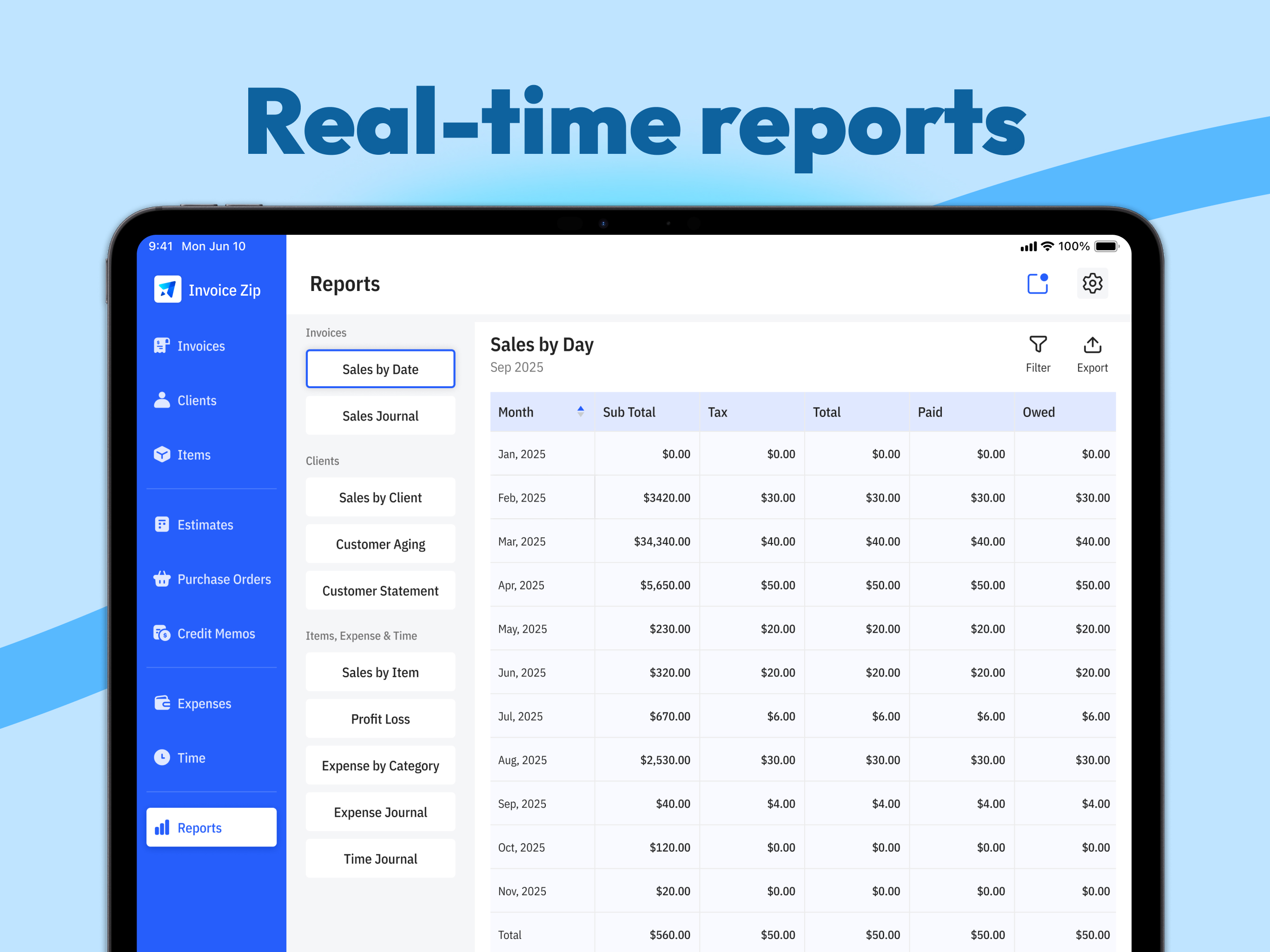Open the Sales by Client report
The image size is (1270, 952).
pyautogui.click(x=380, y=497)
